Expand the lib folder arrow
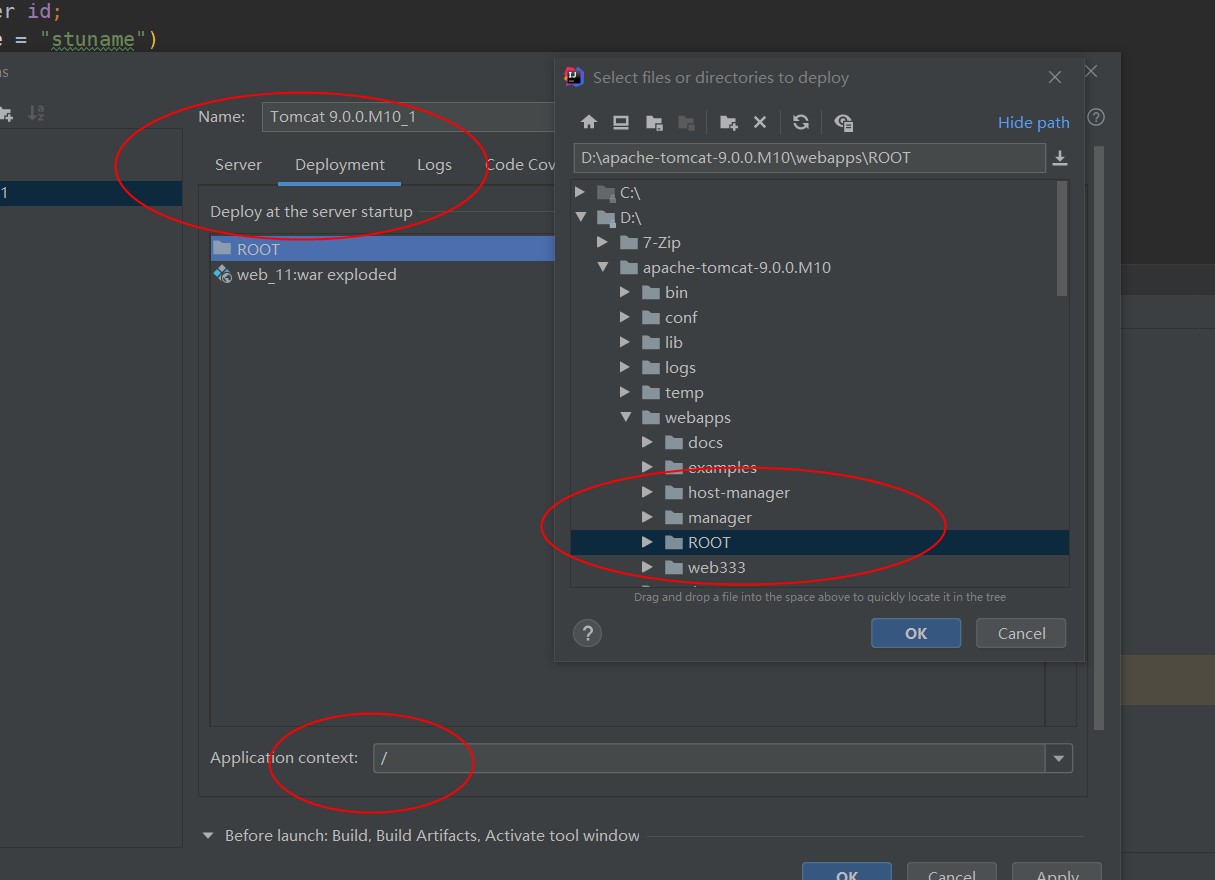Viewport: 1215px width, 880px height. (625, 342)
